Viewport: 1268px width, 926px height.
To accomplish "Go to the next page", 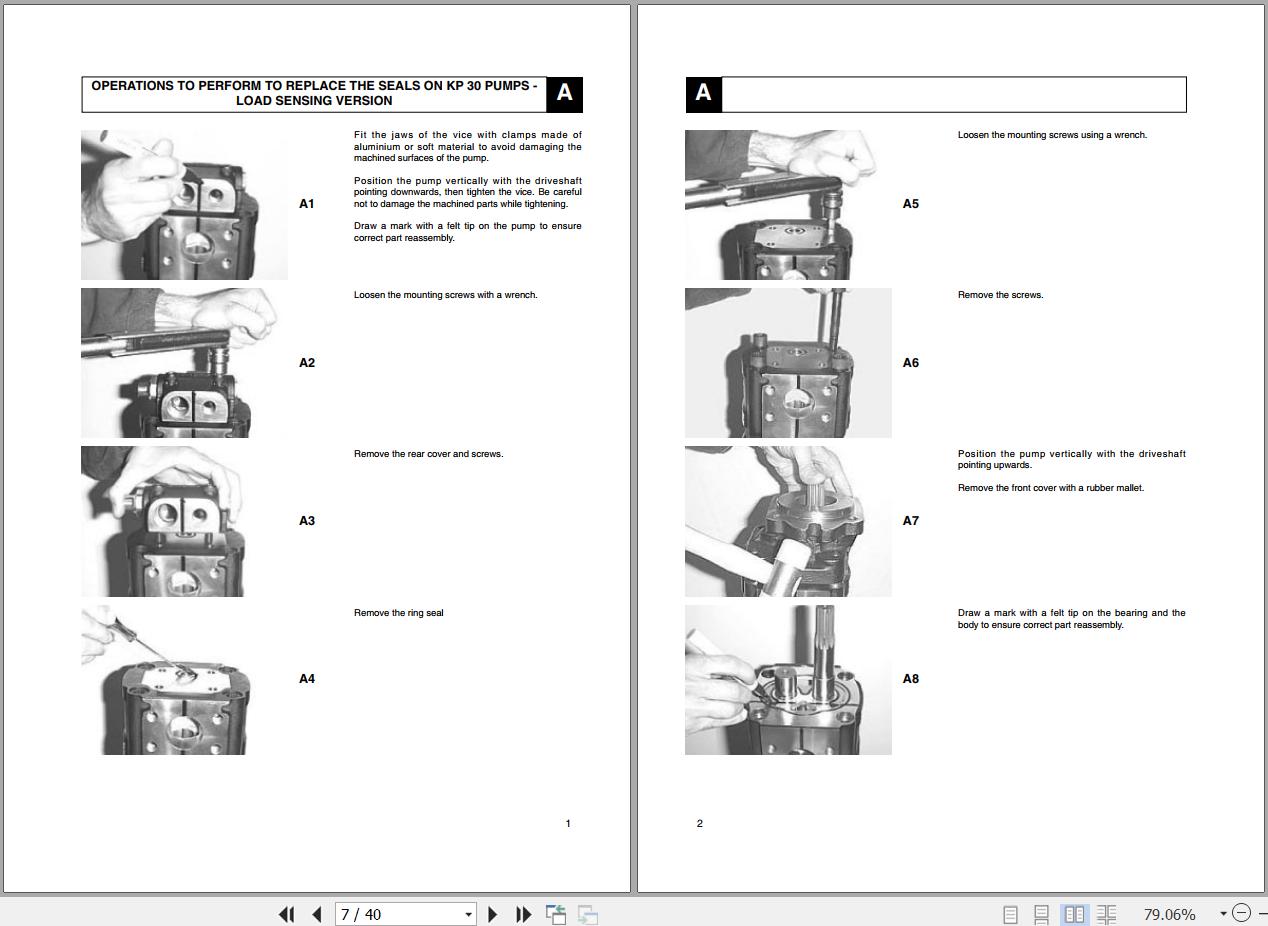I will click(x=492, y=914).
